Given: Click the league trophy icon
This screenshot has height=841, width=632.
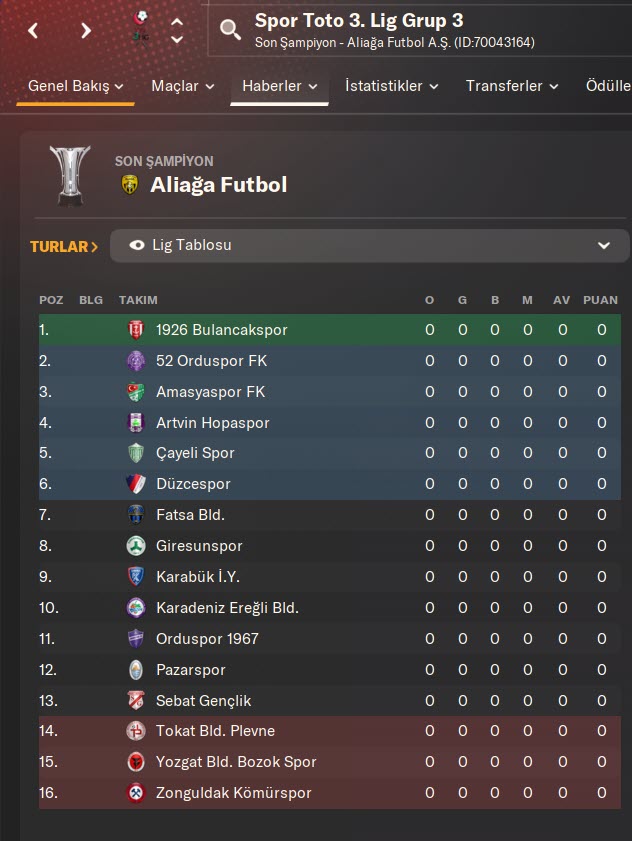Looking at the screenshot, I should (x=70, y=176).
